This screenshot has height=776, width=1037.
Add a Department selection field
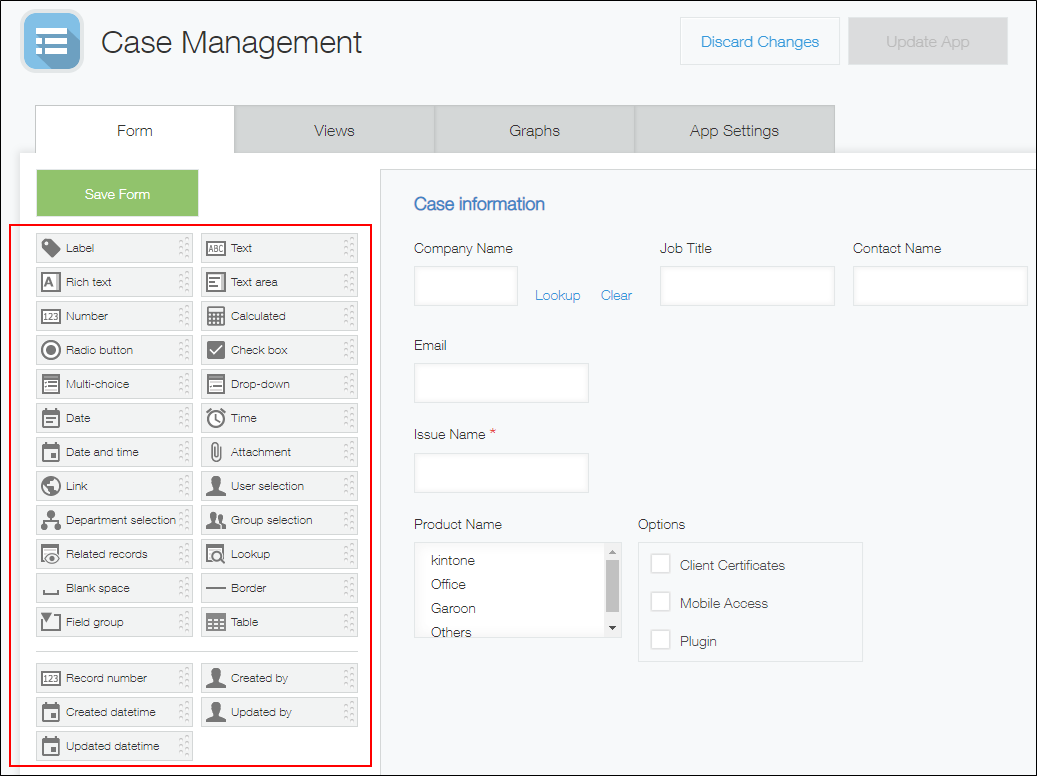113,519
